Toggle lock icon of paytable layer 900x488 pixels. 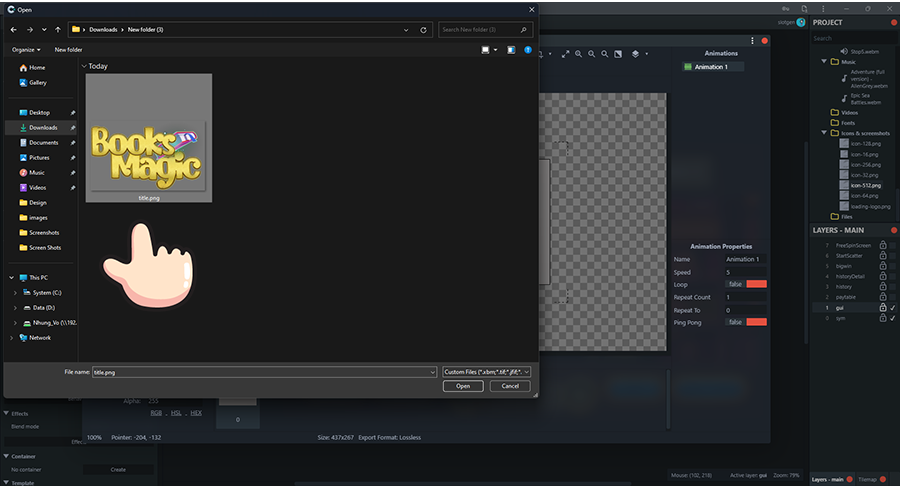[883, 297]
